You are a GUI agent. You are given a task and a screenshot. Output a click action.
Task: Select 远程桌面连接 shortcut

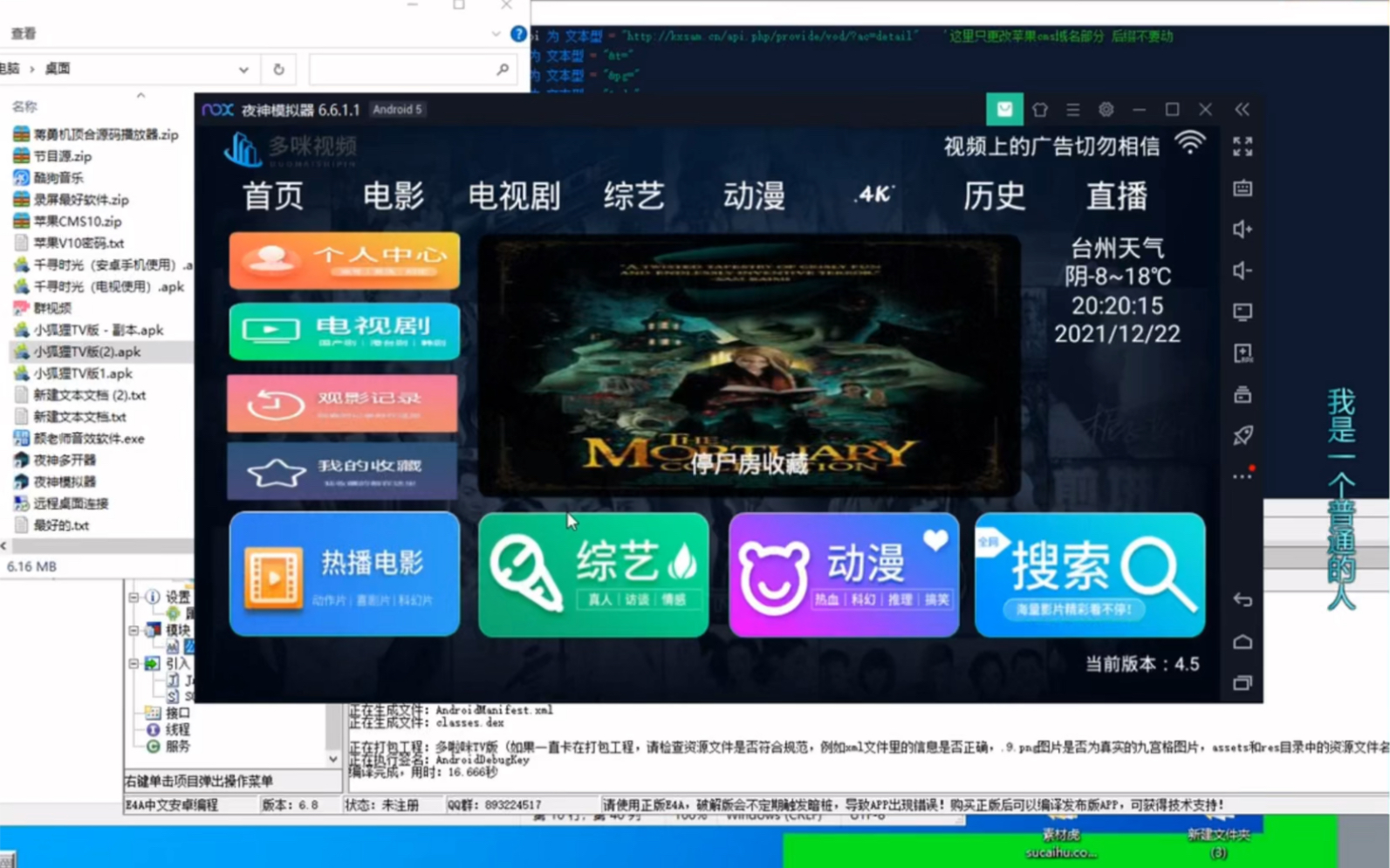(61, 503)
